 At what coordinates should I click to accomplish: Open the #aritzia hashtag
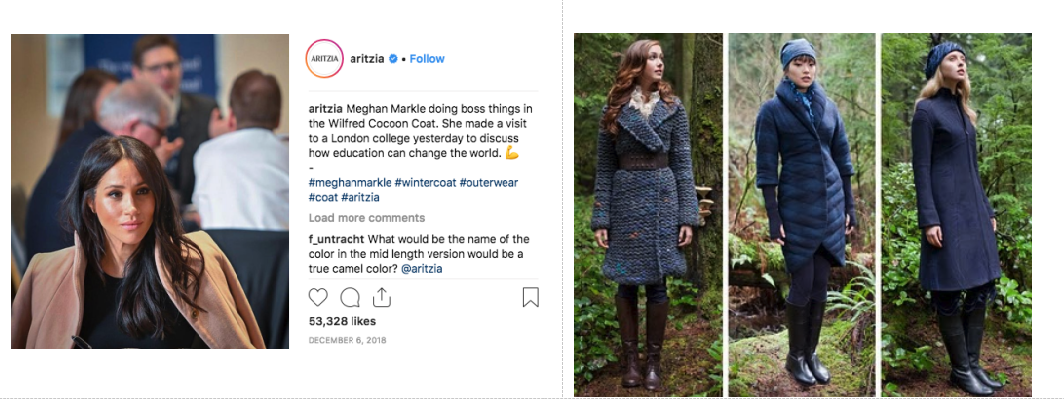pyautogui.click(x=360, y=197)
